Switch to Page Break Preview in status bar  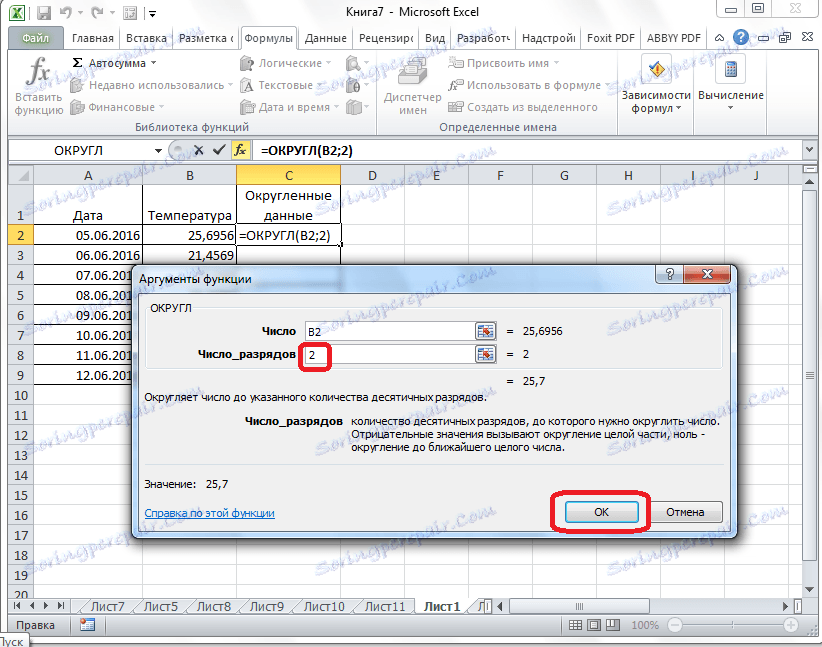[613, 625]
